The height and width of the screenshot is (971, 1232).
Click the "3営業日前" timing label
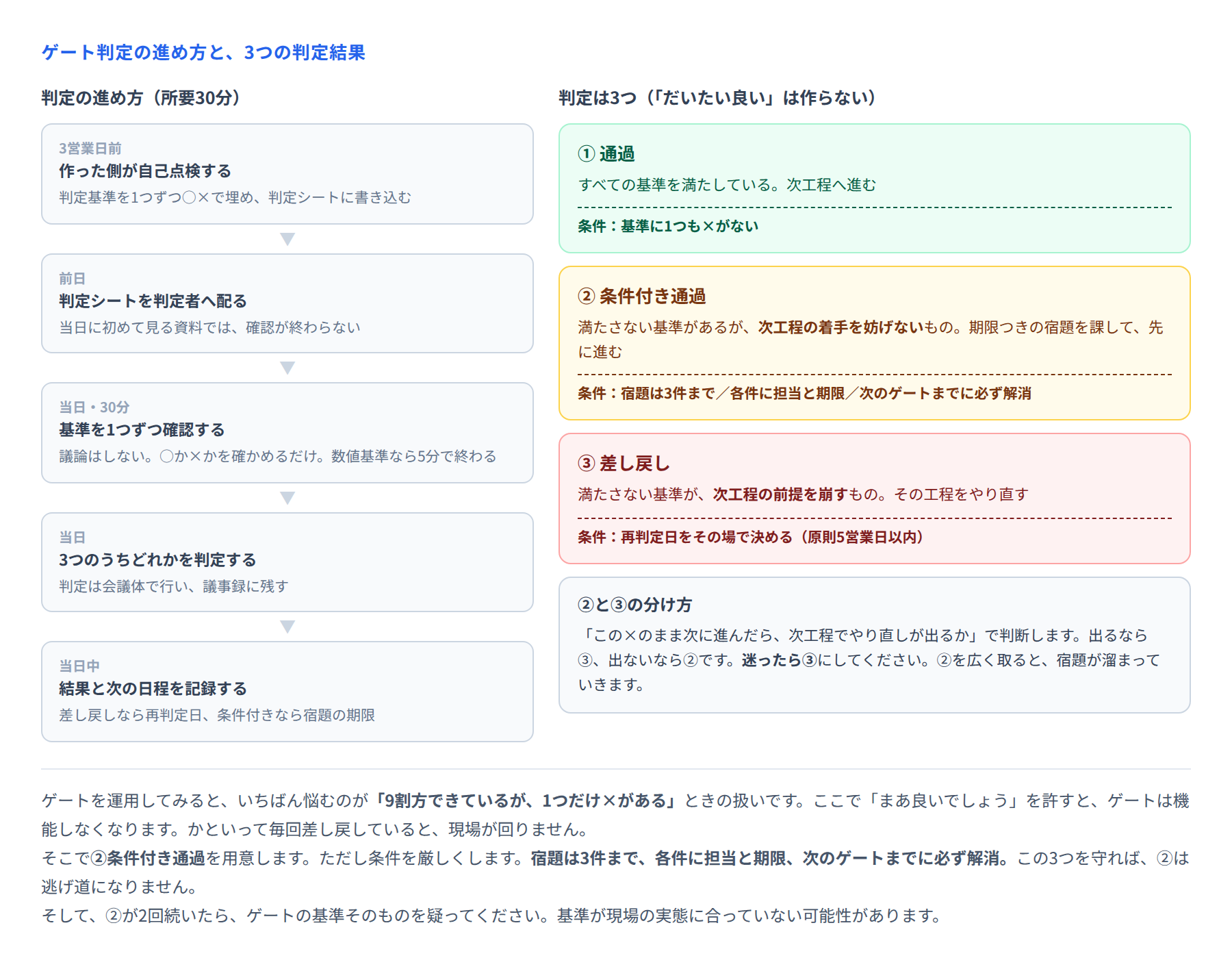pyautogui.click(x=90, y=149)
